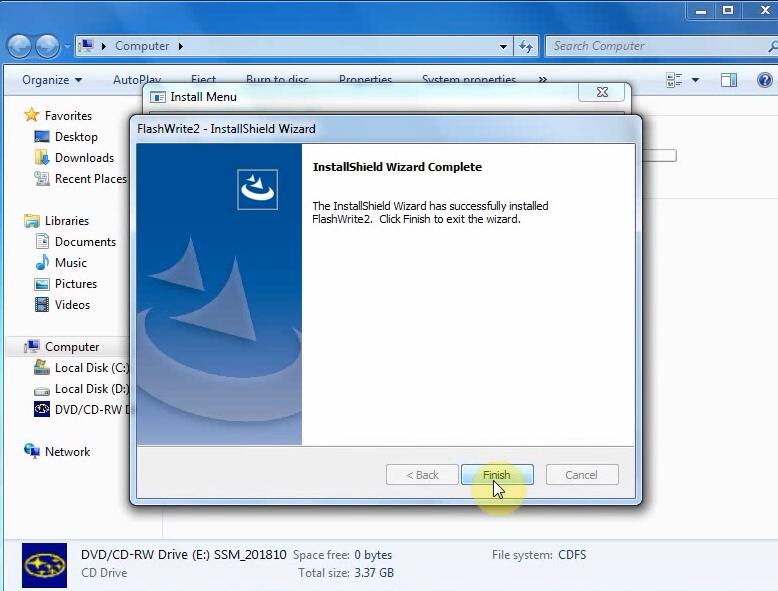Image resolution: width=778 pixels, height=591 pixels.
Task: Click the computer icon in the address bar
Action: click(86, 46)
